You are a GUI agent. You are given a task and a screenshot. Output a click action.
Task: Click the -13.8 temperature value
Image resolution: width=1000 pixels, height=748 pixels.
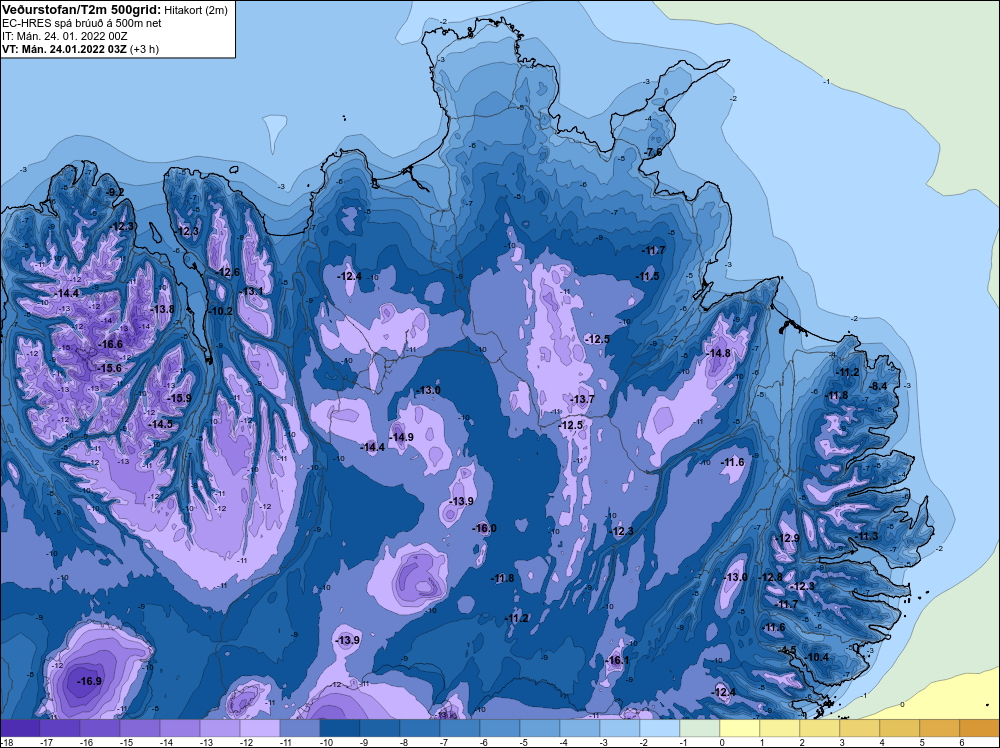162,309
